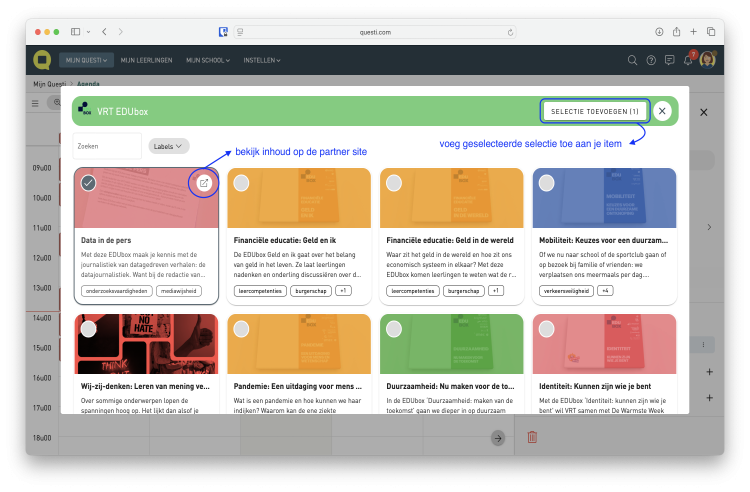Click leercompetenties tag on Geld en ik
This screenshot has width=750, height=492.
click(x=260, y=291)
